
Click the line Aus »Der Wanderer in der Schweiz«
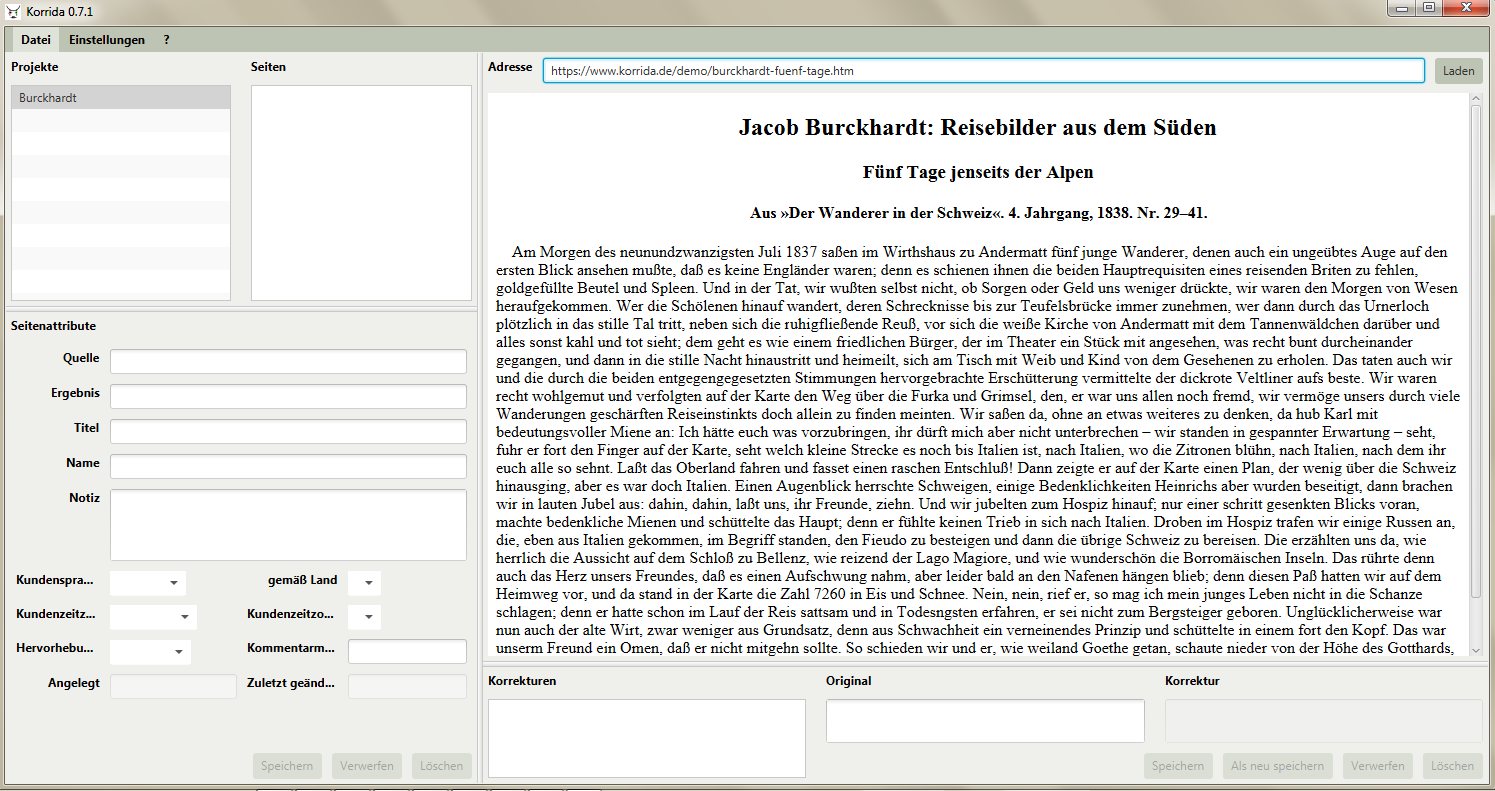tap(978, 213)
